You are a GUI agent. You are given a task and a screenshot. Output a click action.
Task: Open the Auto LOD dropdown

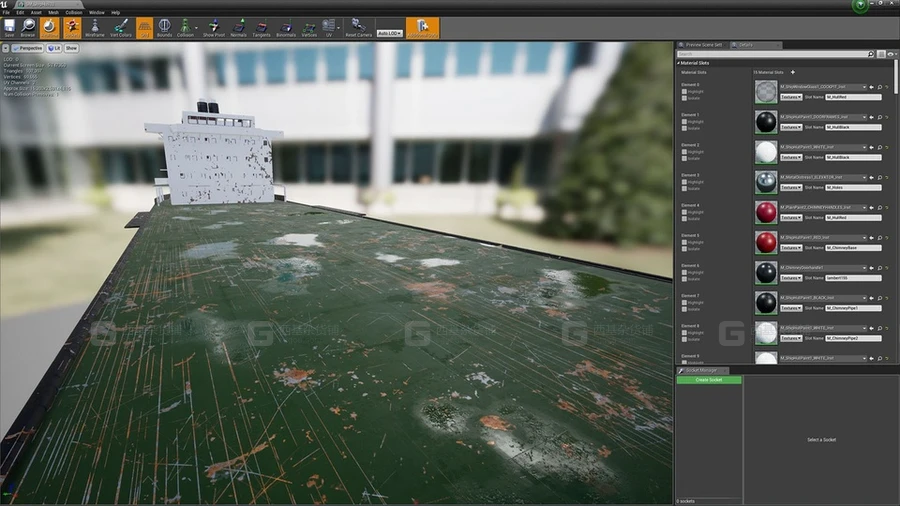(x=389, y=33)
